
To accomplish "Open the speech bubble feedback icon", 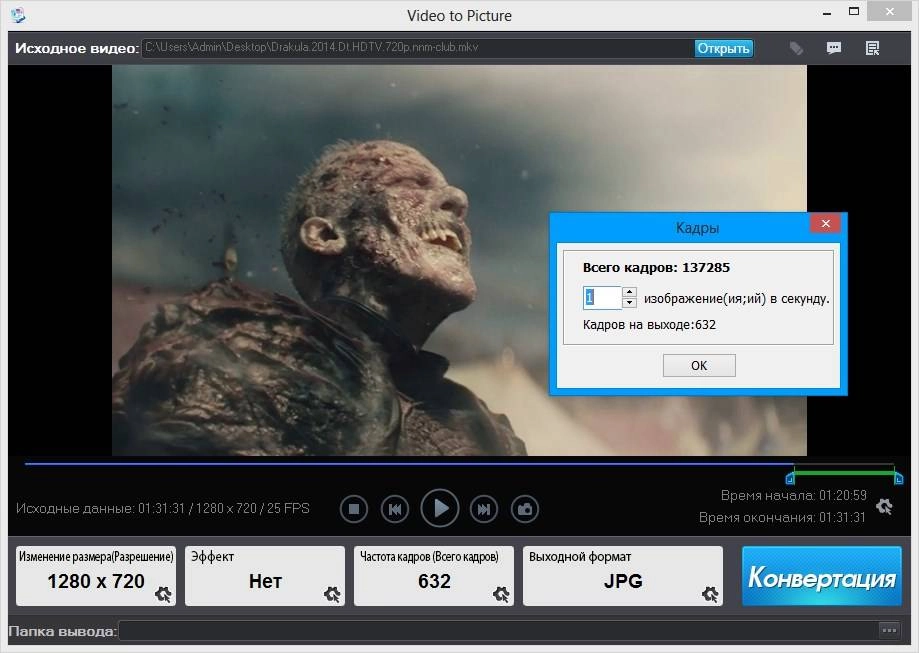I will [834, 47].
